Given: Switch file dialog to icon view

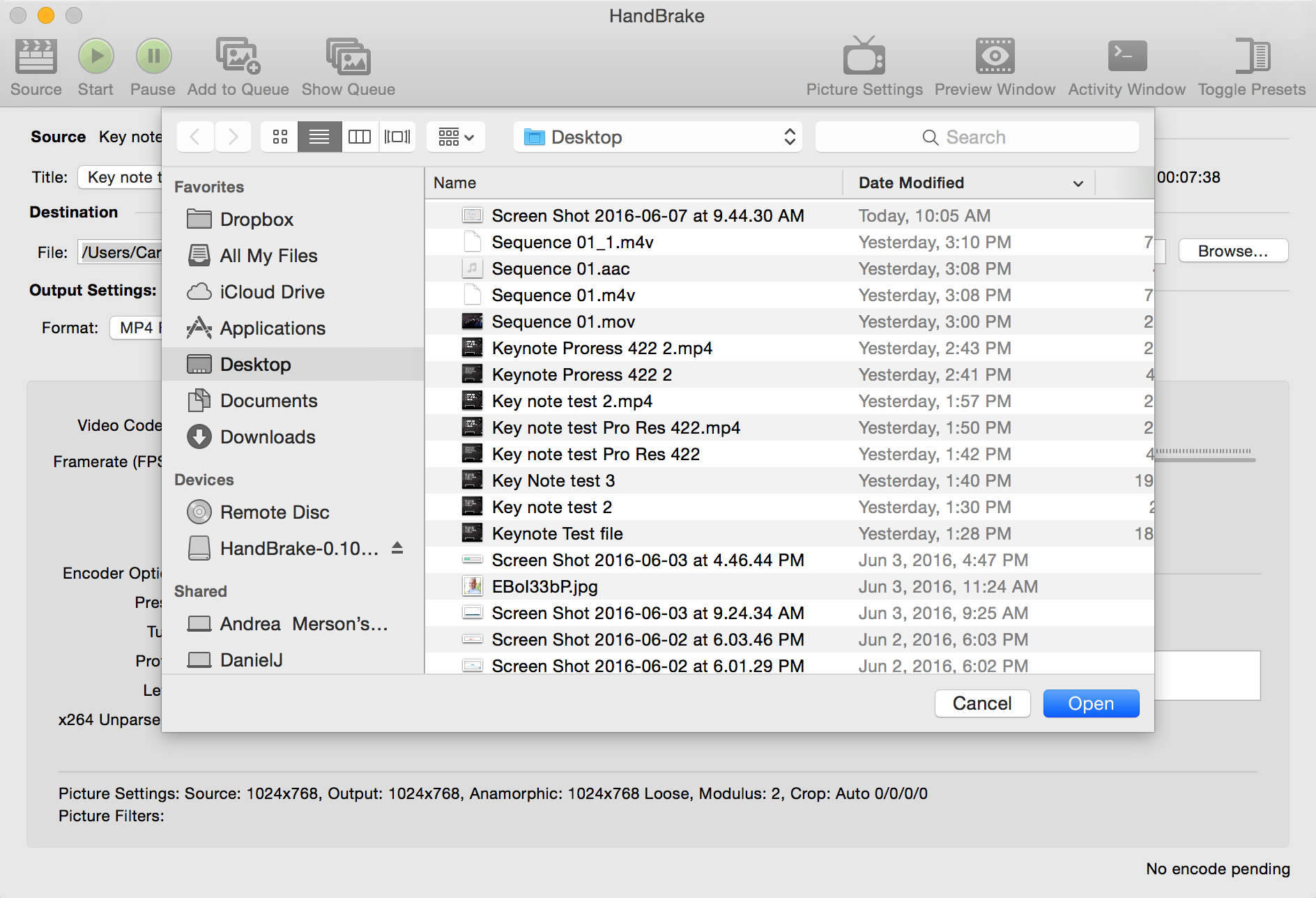Looking at the screenshot, I should pos(280,137).
